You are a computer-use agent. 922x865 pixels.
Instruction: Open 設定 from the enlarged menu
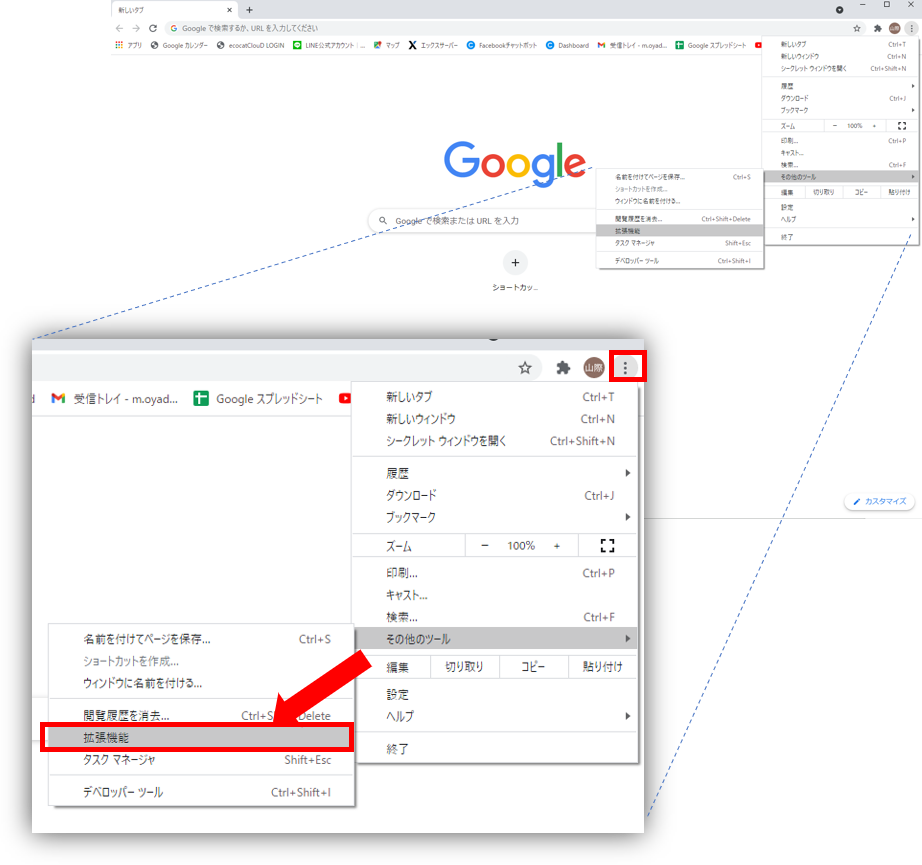pos(495,694)
